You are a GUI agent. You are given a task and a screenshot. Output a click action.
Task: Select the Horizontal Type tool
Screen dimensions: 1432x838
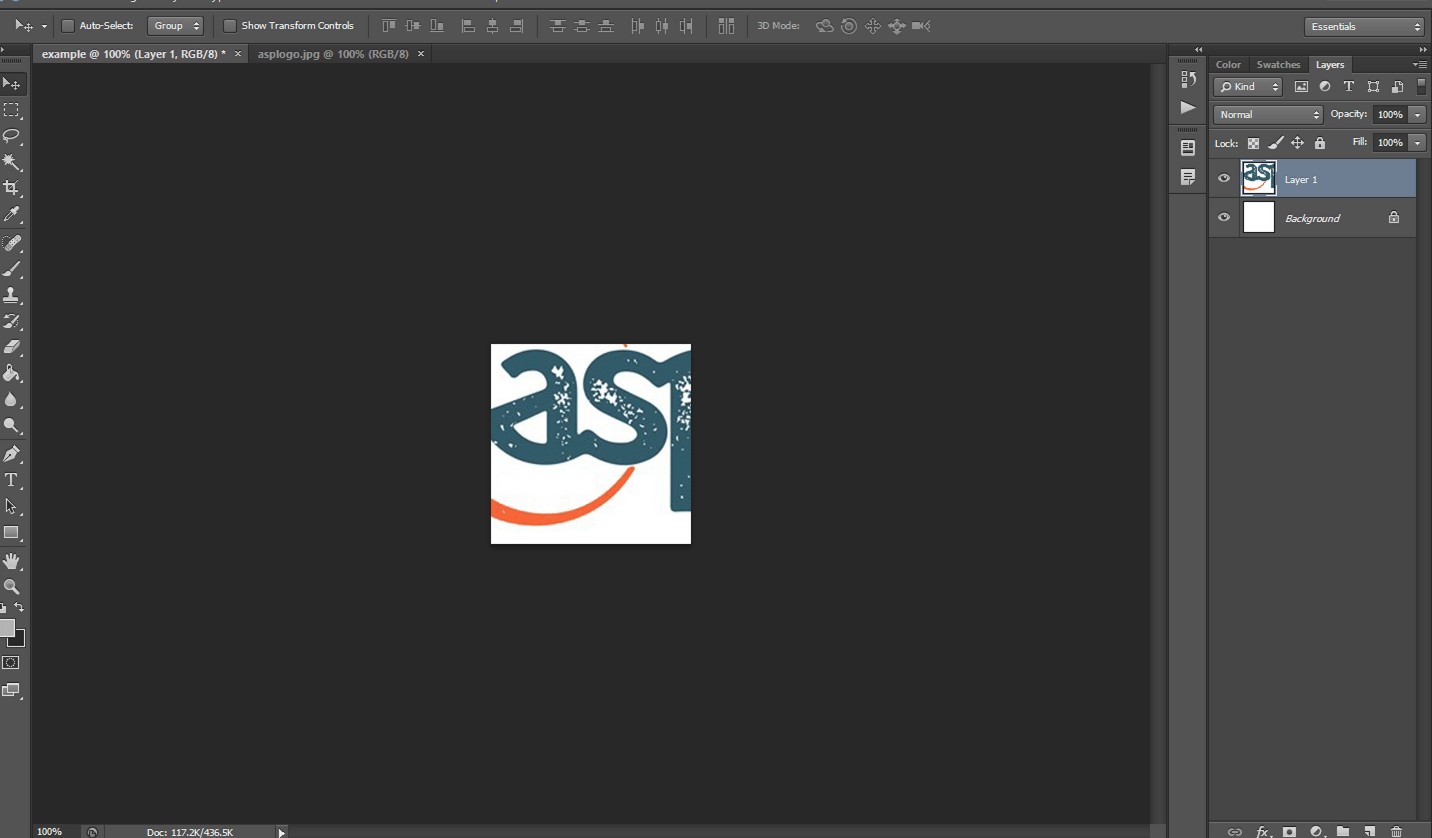tap(12, 480)
